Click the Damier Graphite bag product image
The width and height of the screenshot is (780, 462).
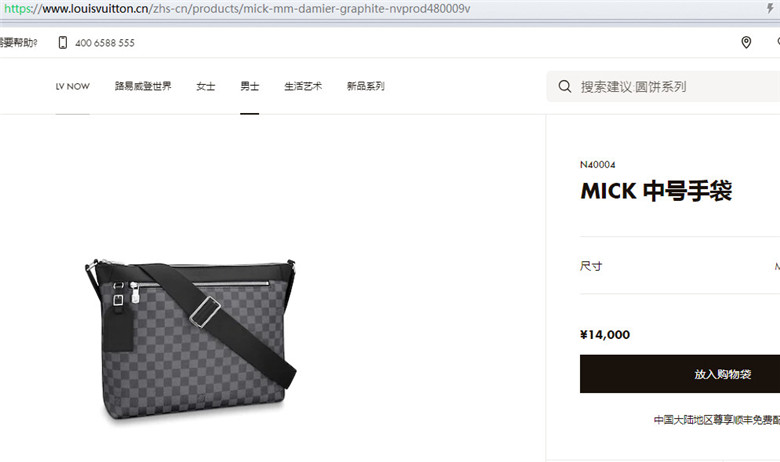(191, 341)
